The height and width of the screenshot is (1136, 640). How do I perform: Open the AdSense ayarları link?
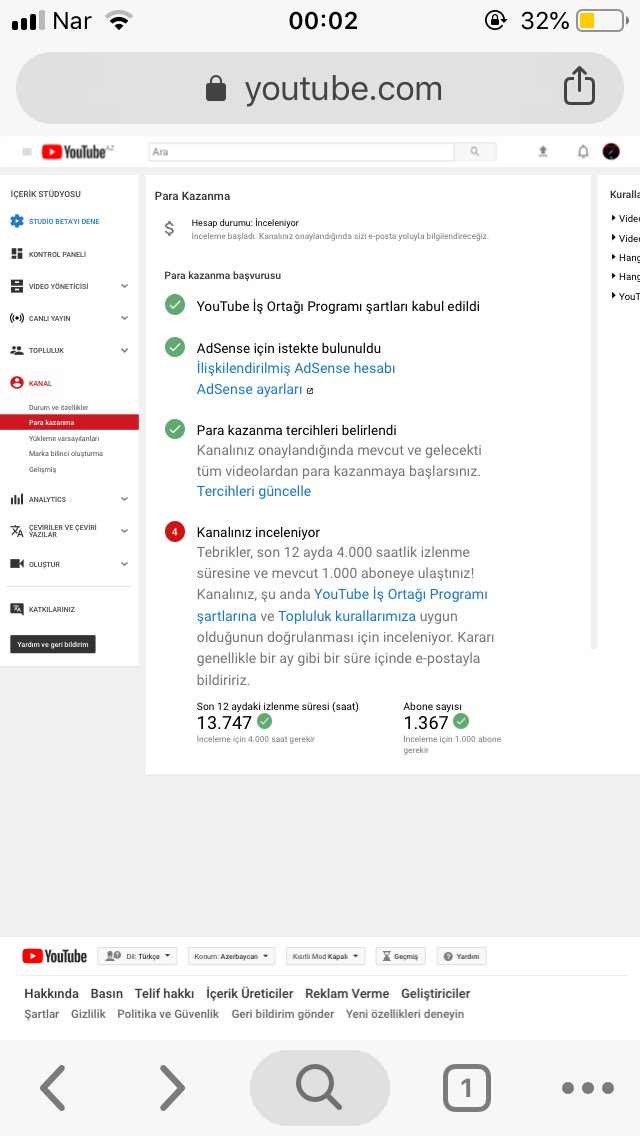249,390
